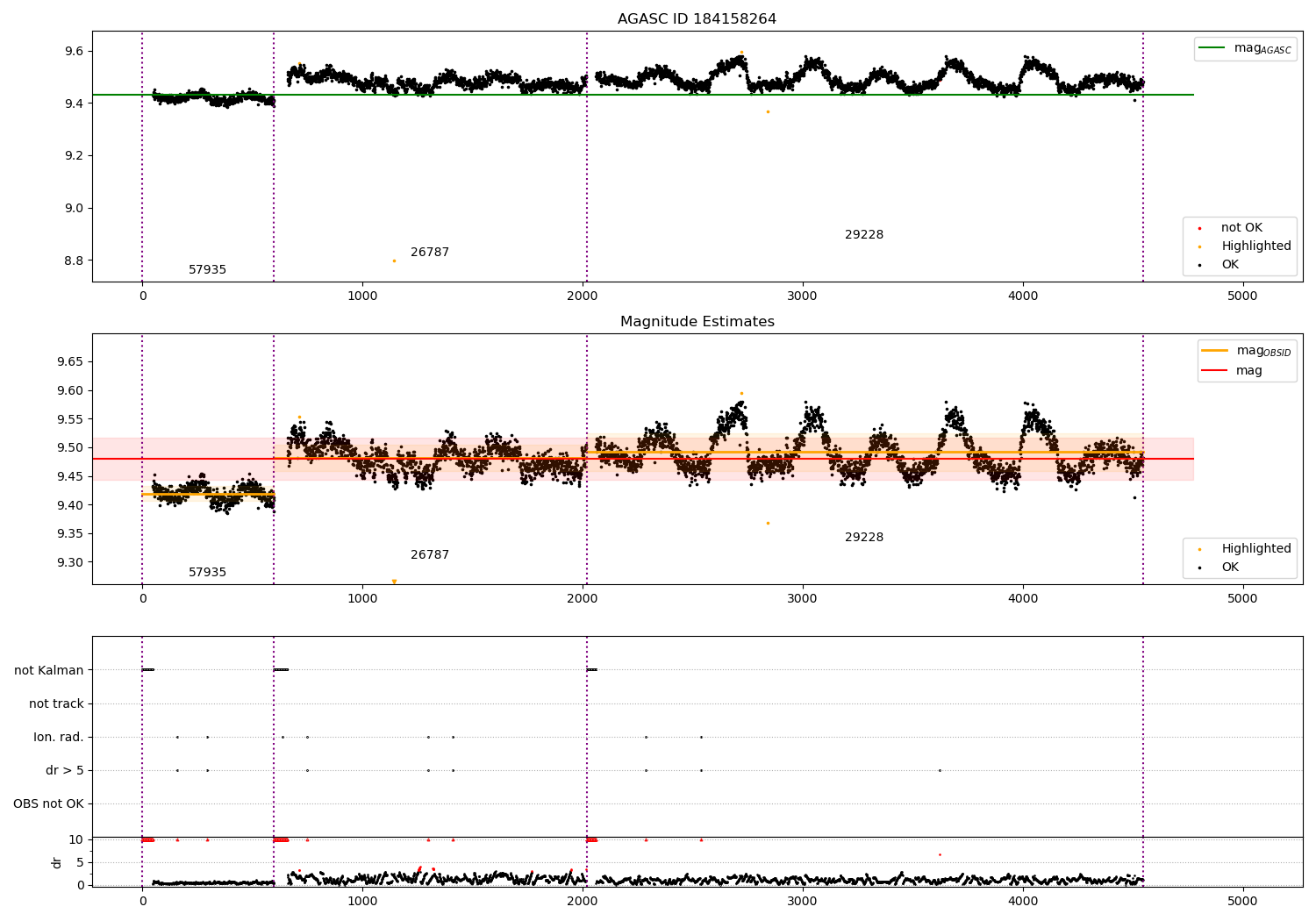The height and width of the screenshot is (921, 1316).
Task: Click the orange line key beside mag OBSID
Action: (1214, 351)
